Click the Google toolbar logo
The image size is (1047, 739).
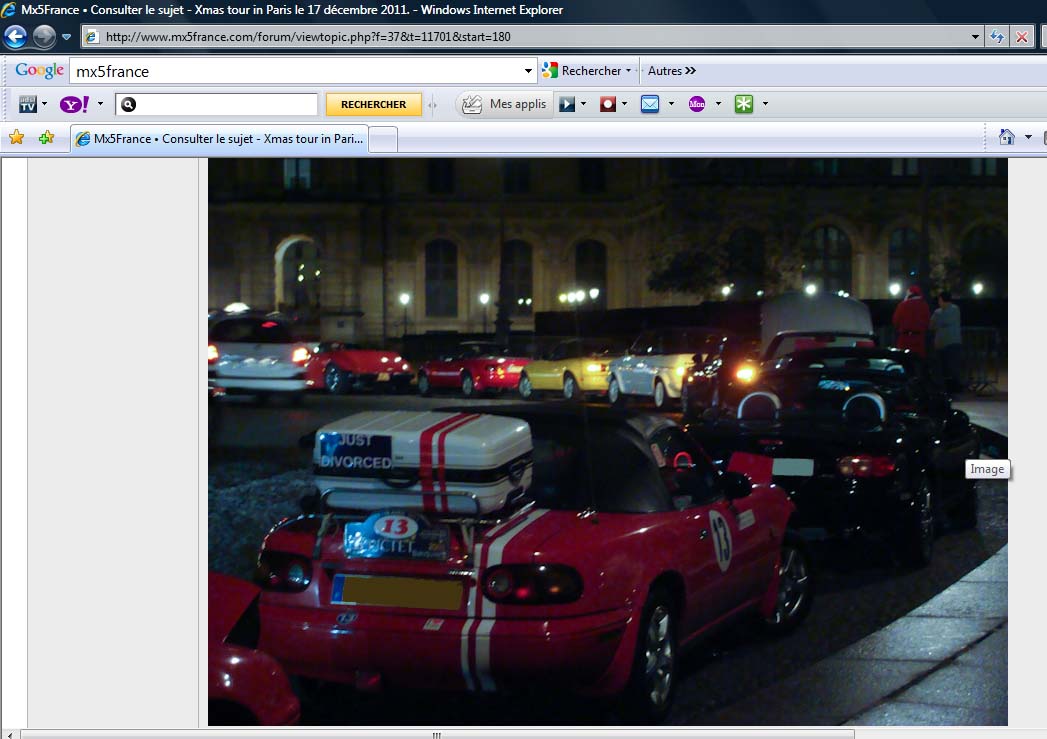(39, 70)
